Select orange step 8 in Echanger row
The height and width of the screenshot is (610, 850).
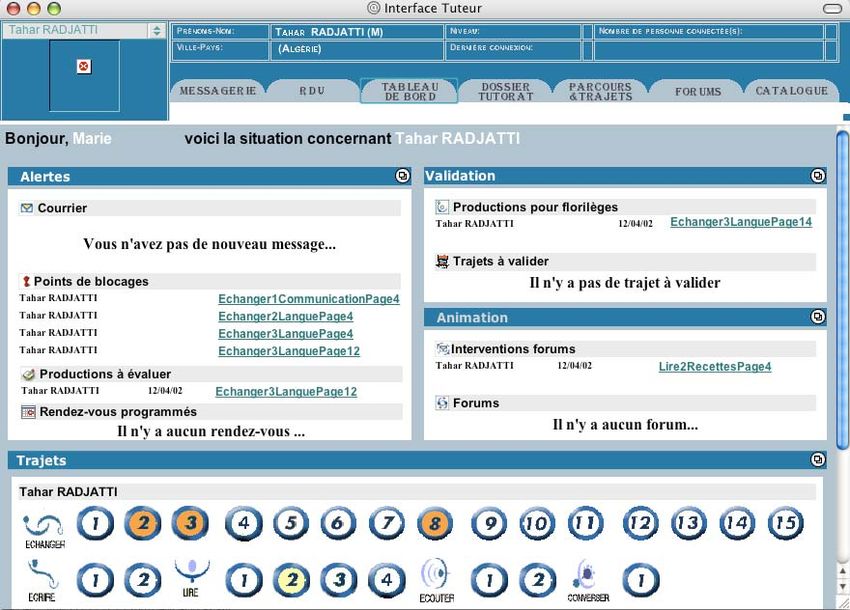pyautogui.click(x=436, y=523)
